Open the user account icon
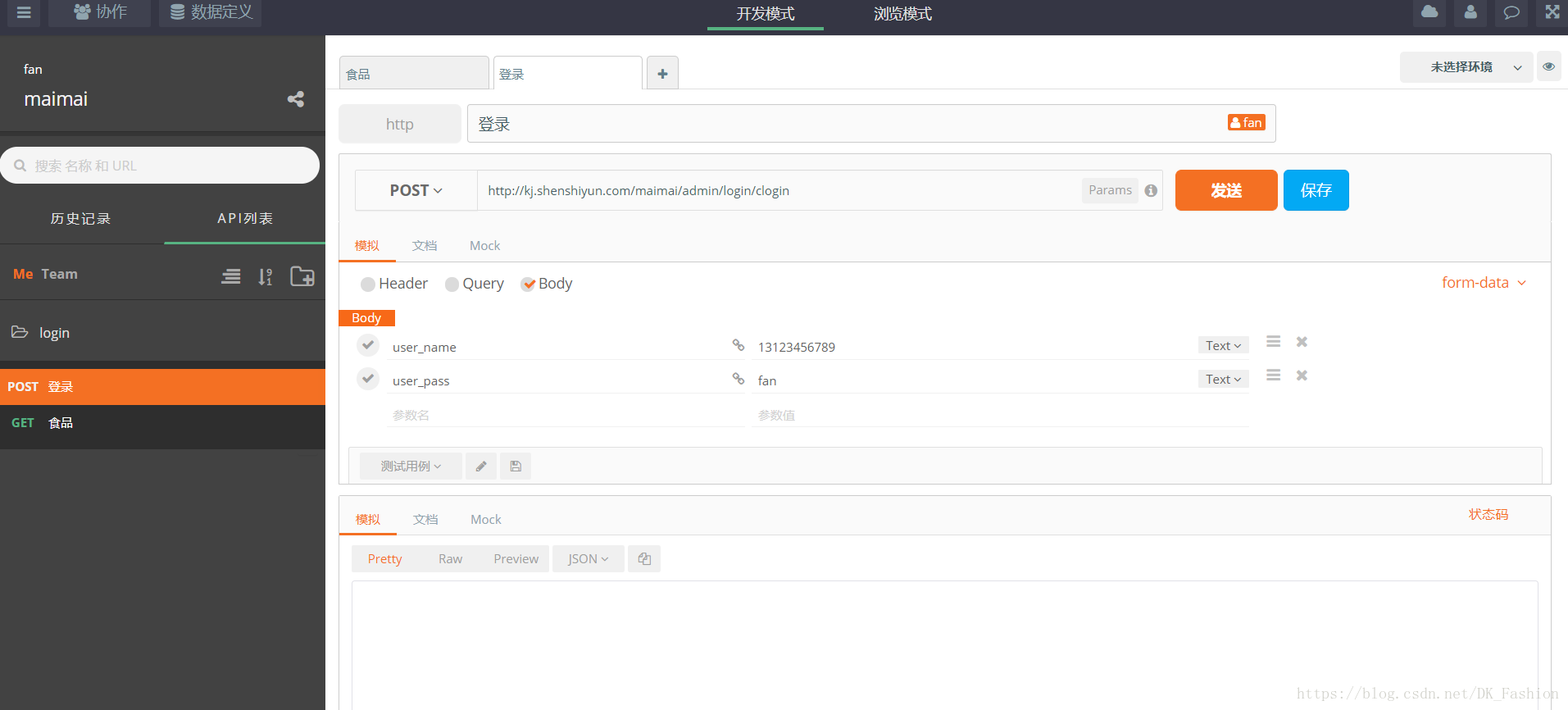 tap(1470, 12)
